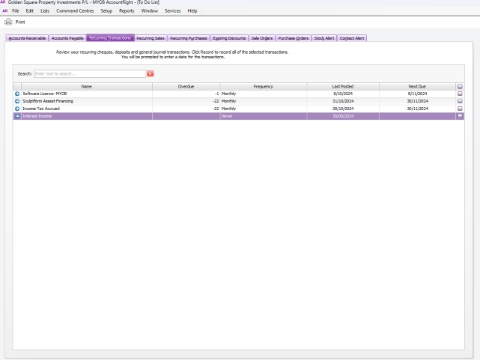Switch to Contact Alert tab
The image size is (480, 360).
click(x=352, y=38)
